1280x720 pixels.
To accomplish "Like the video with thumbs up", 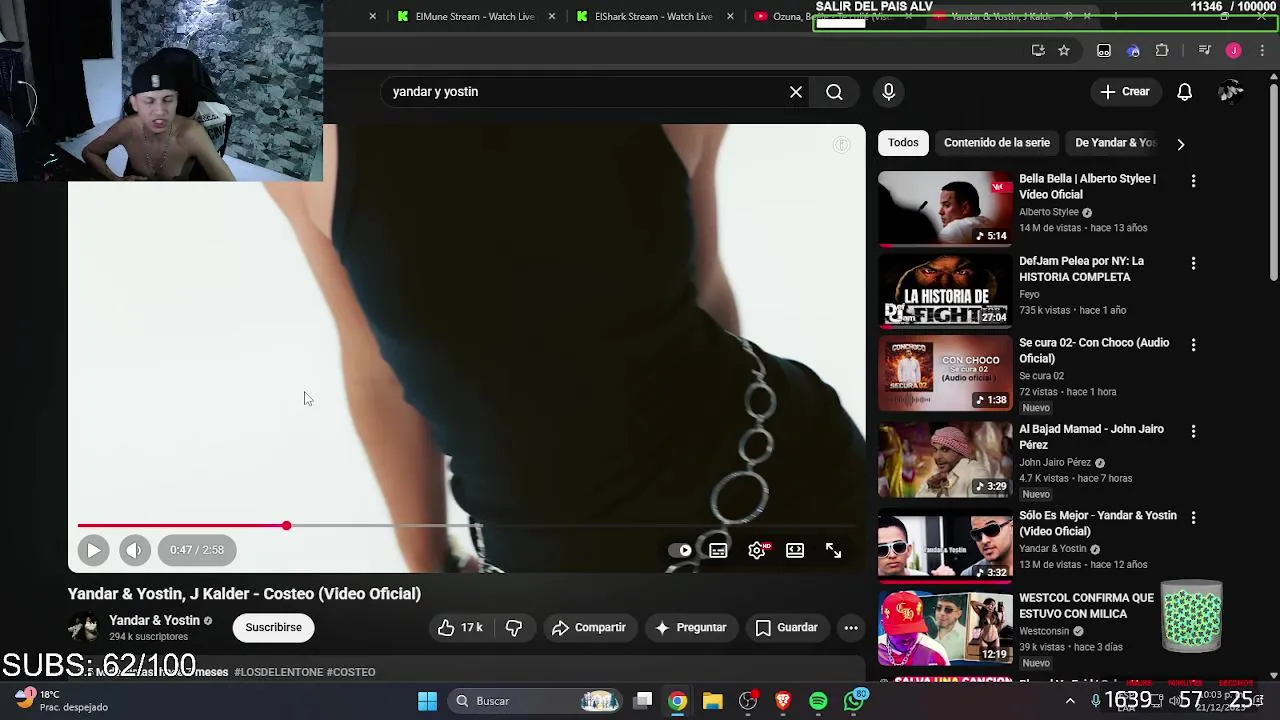I will [x=461, y=628].
